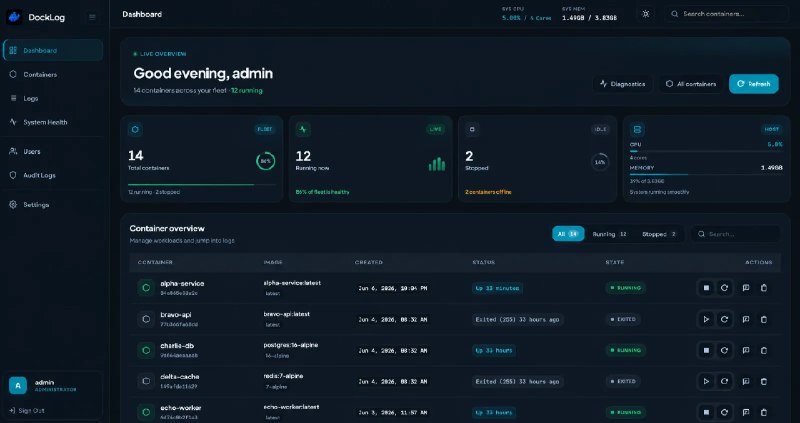The height and width of the screenshot is (423, 800).
Task: Start the delta-cache container
Action: (707, 381)
